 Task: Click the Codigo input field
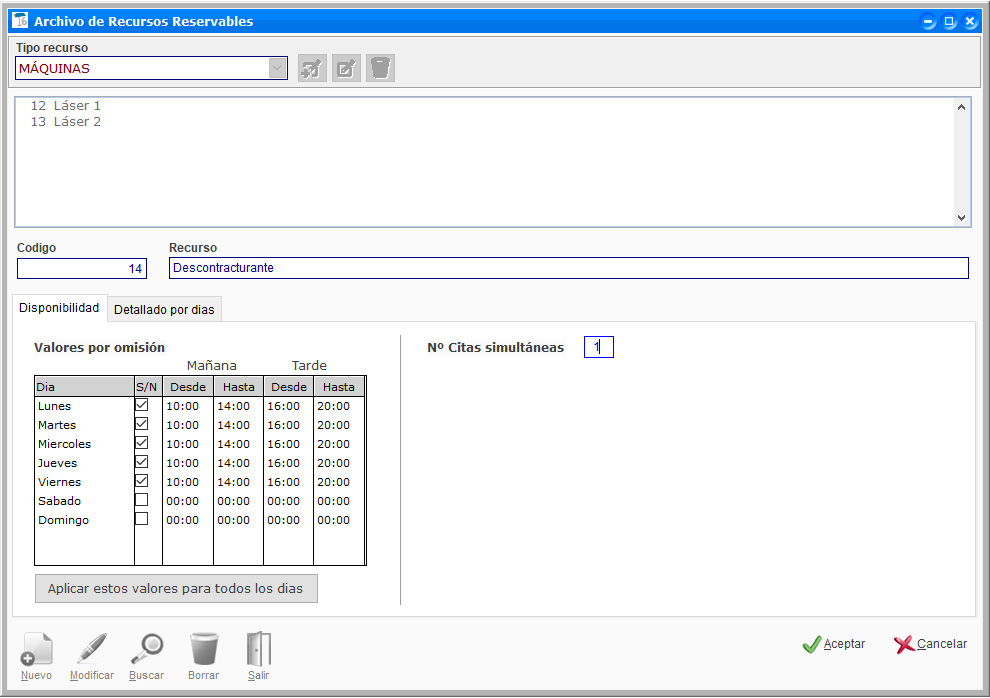click(x=82, y=268)
